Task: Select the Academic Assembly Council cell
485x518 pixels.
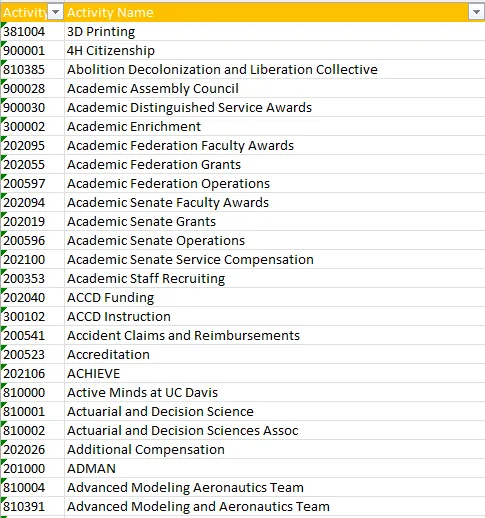Action: 275,89
